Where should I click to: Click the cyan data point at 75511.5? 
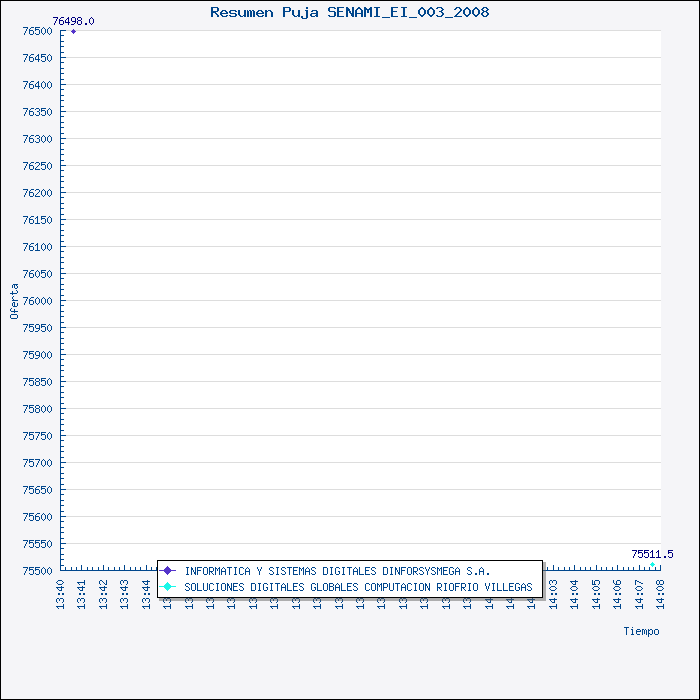[x=653, y=565]
